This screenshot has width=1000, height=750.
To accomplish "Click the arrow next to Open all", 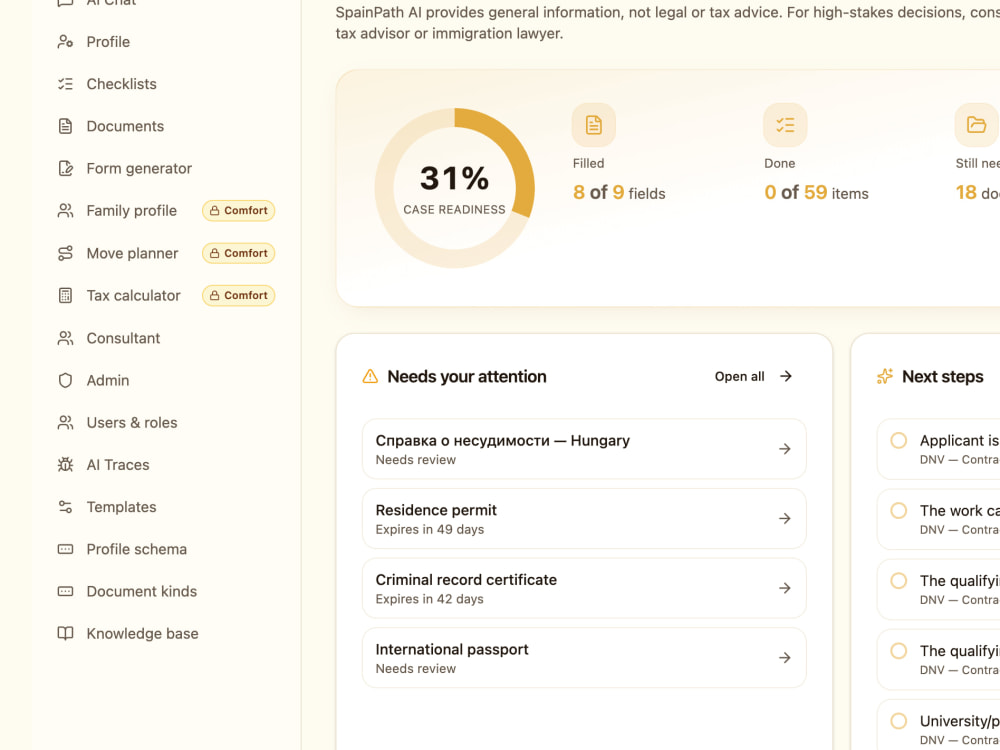I will click(x=786, y=376).
